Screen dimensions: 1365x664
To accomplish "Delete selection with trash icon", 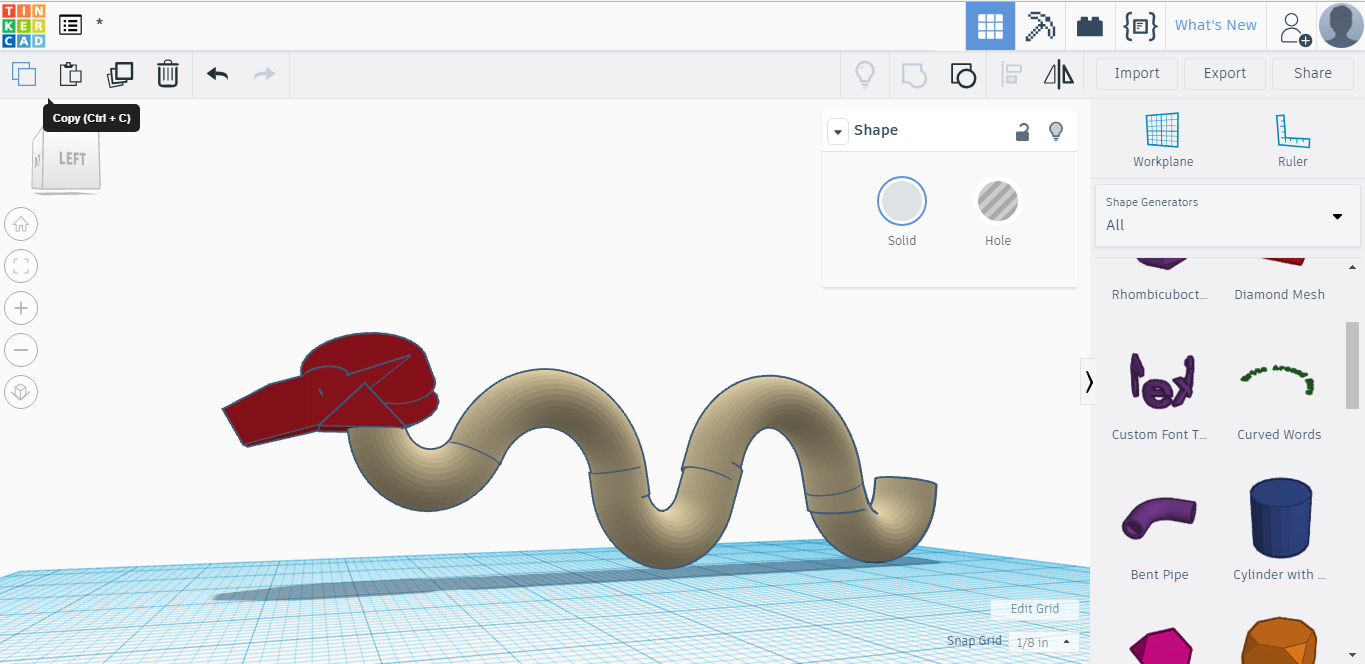I will coord(168,74).
